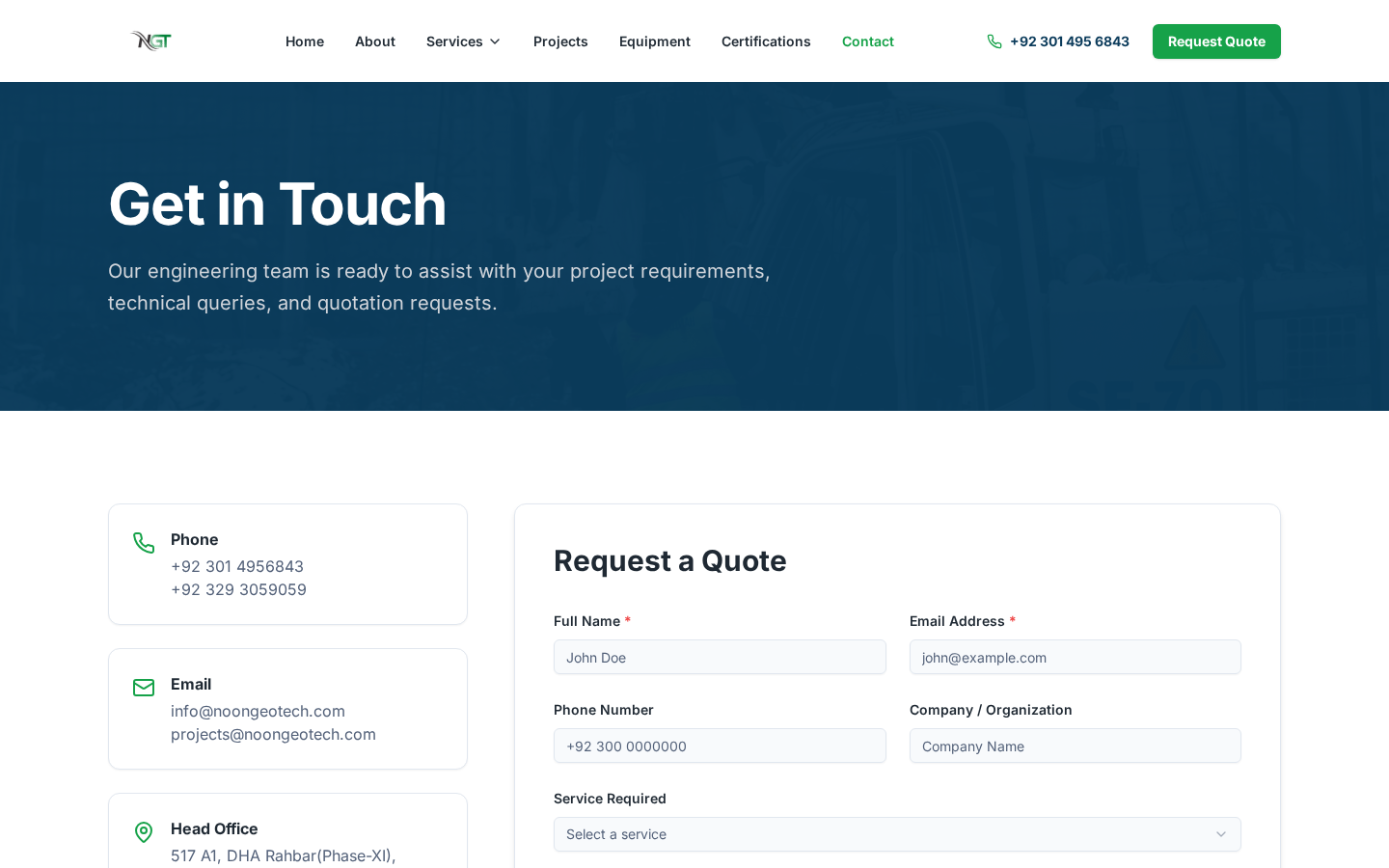The image size is (1389, 868).
Task: Click the location pin icon in Head Office card
Action: (144, 832)
